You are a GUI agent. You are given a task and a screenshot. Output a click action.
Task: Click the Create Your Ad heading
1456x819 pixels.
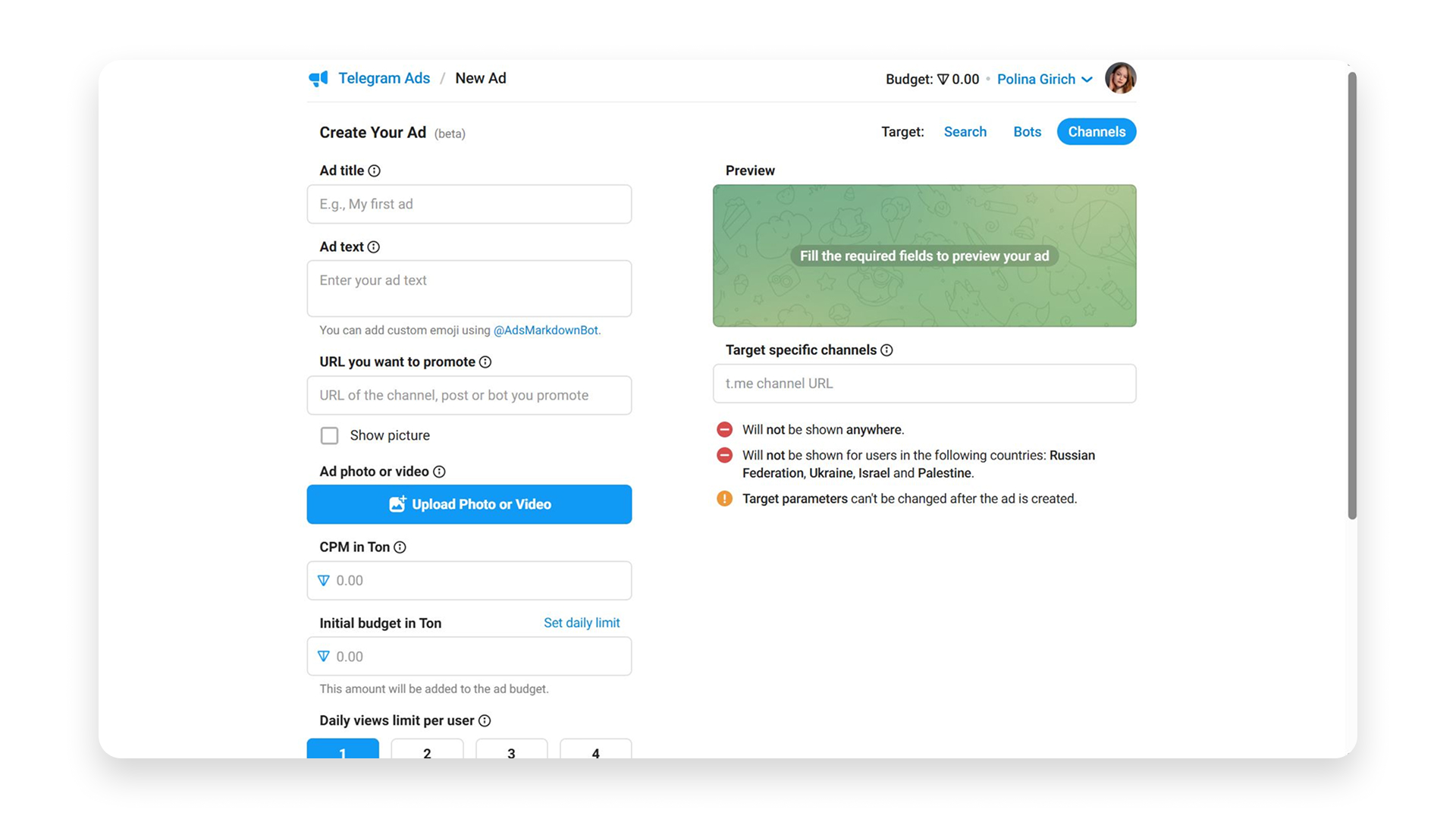point(372,133)
